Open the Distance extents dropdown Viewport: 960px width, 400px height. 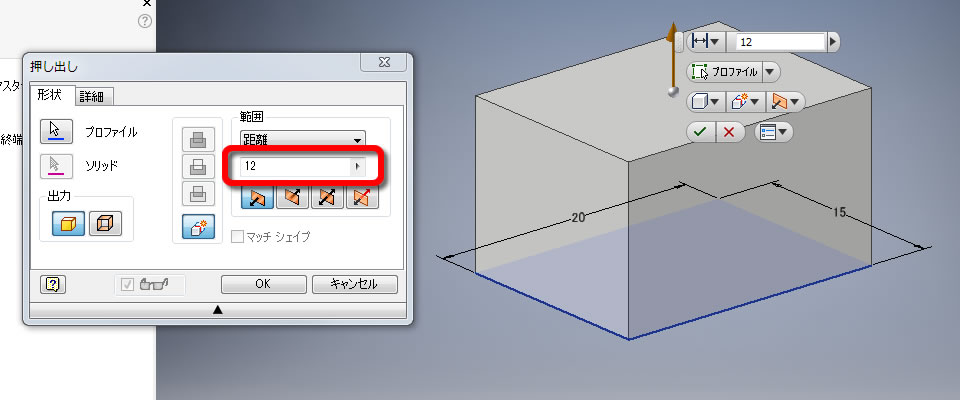[304, 140]
